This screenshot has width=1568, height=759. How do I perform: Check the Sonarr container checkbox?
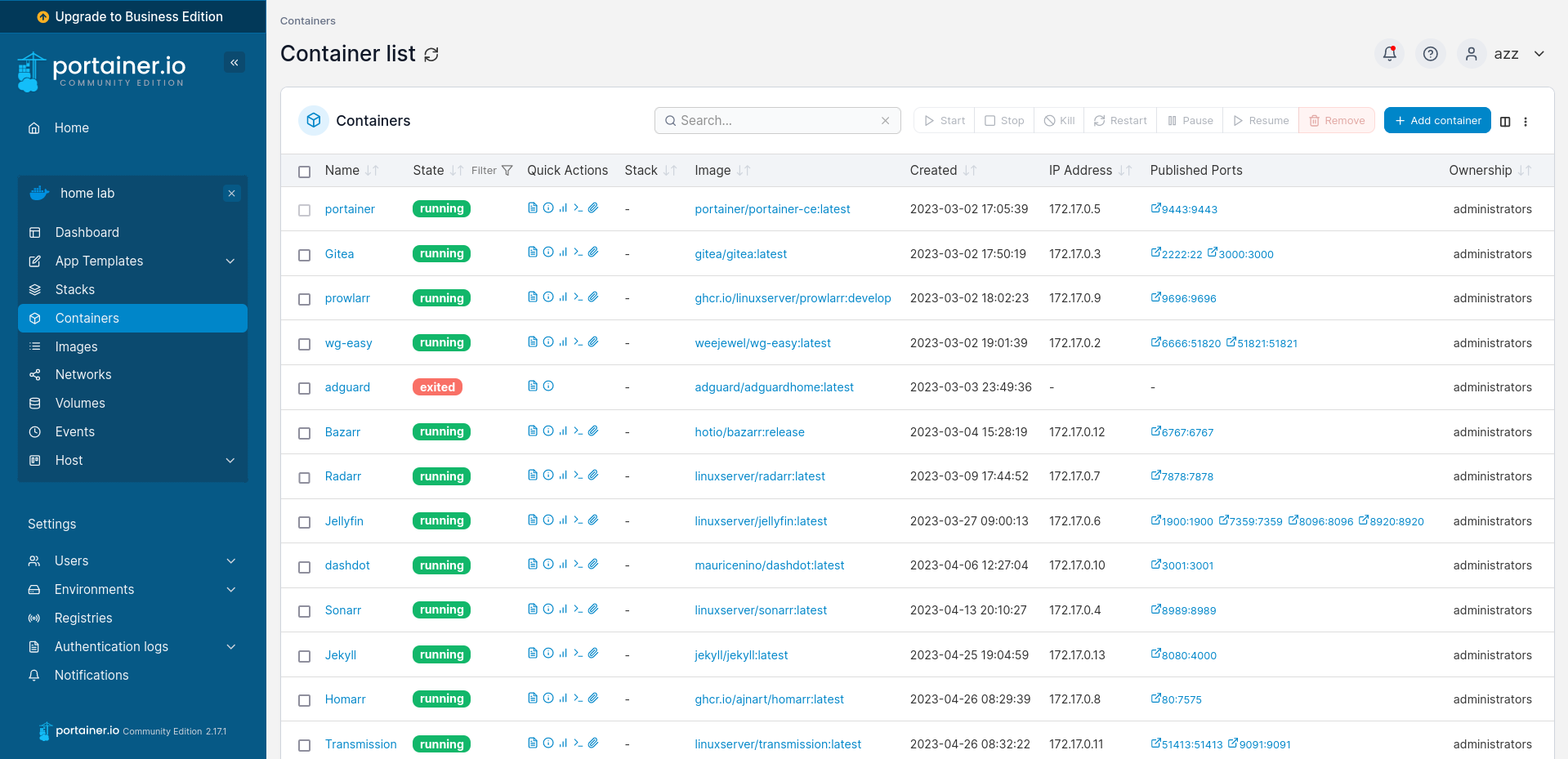[x=305, y=611]
